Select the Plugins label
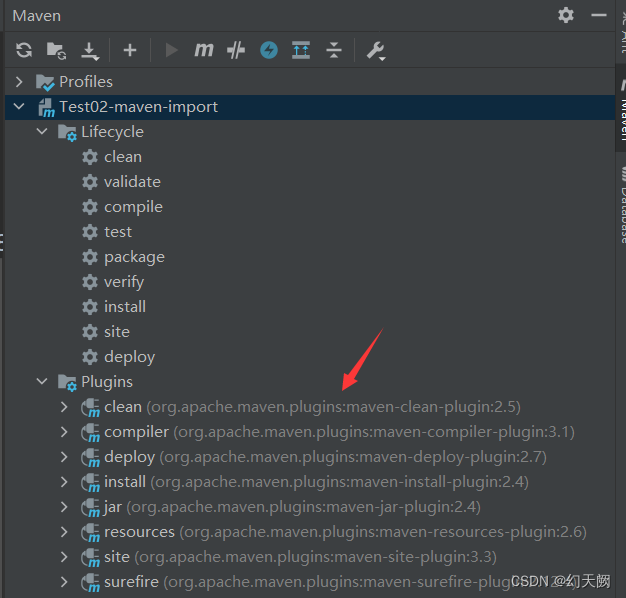Image resolution: width=626 pixels, height=598 pixels. click(107, 382)
